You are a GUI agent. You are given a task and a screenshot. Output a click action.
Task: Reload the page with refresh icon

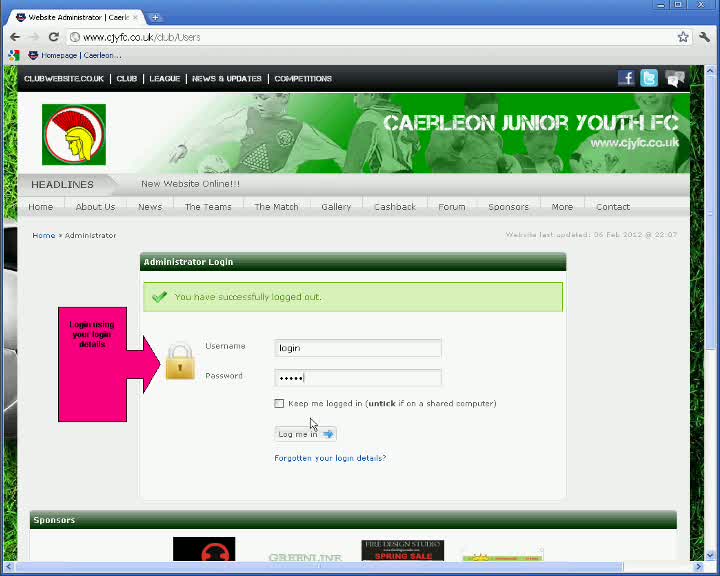coord(54,37)
